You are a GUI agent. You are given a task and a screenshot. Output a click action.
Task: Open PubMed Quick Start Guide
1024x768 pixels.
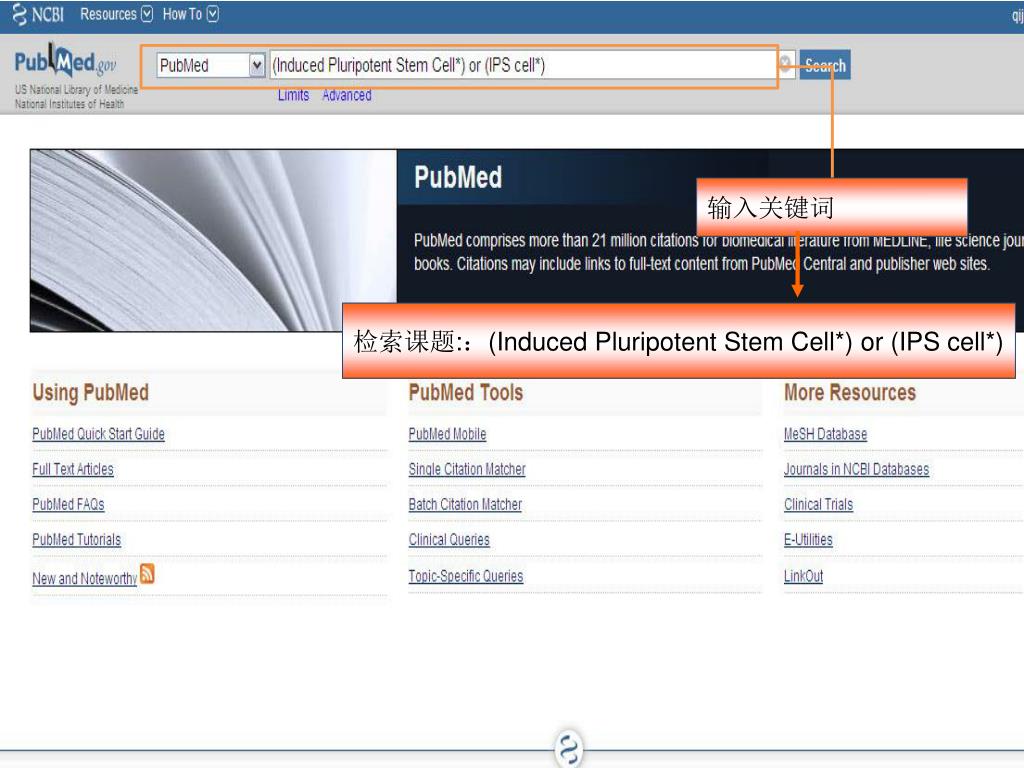pyautogui.click(x=99, y=434)
